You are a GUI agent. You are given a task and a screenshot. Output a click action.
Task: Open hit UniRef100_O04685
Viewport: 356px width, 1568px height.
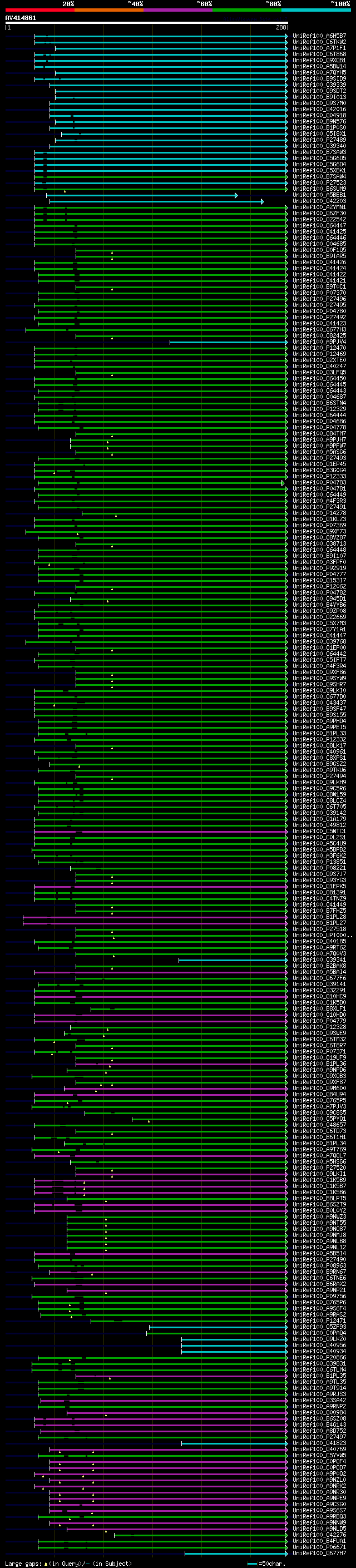[x=319, y=244]
